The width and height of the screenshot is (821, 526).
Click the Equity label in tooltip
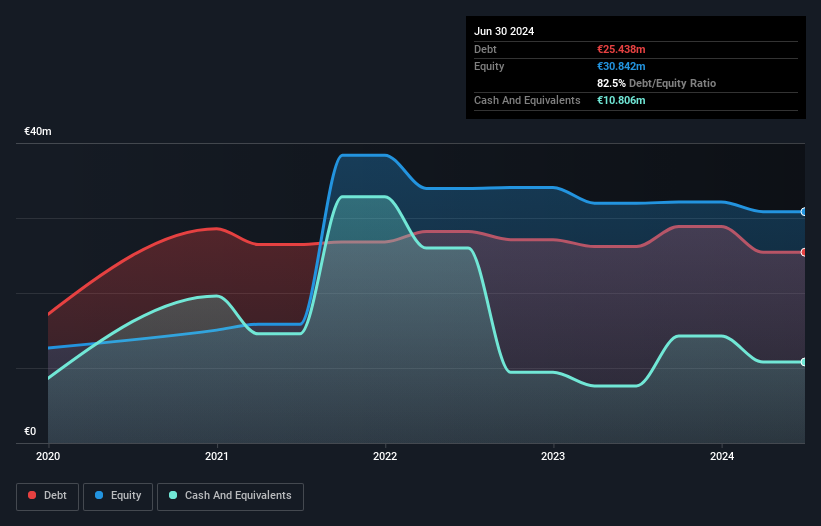pyautogui.click(x=489, y=66)
